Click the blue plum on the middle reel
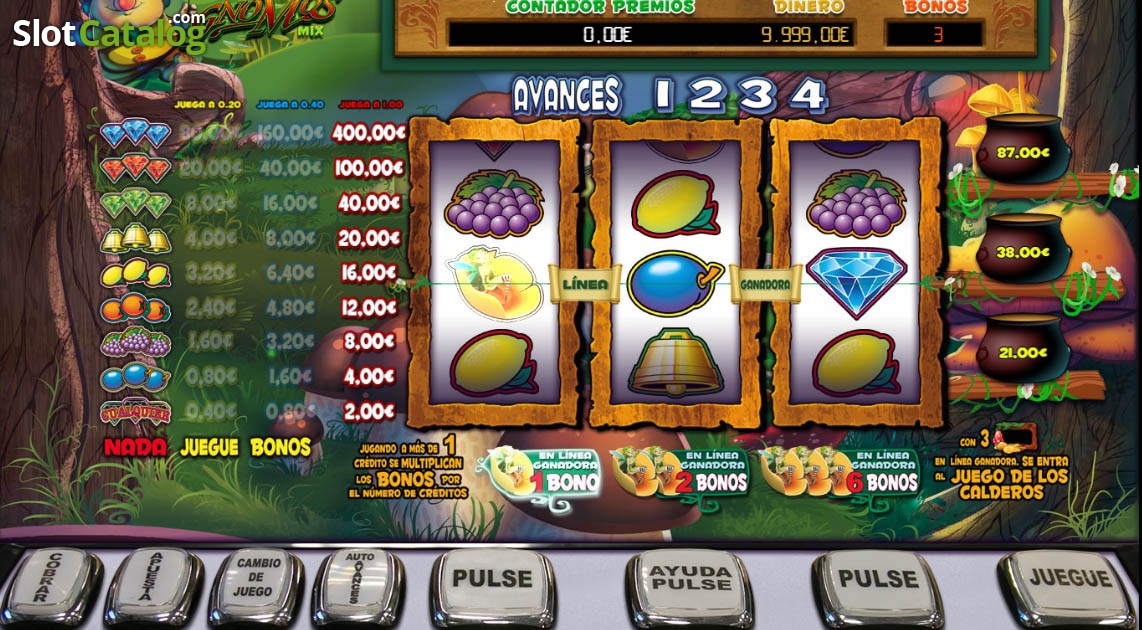 pos(674,283)
